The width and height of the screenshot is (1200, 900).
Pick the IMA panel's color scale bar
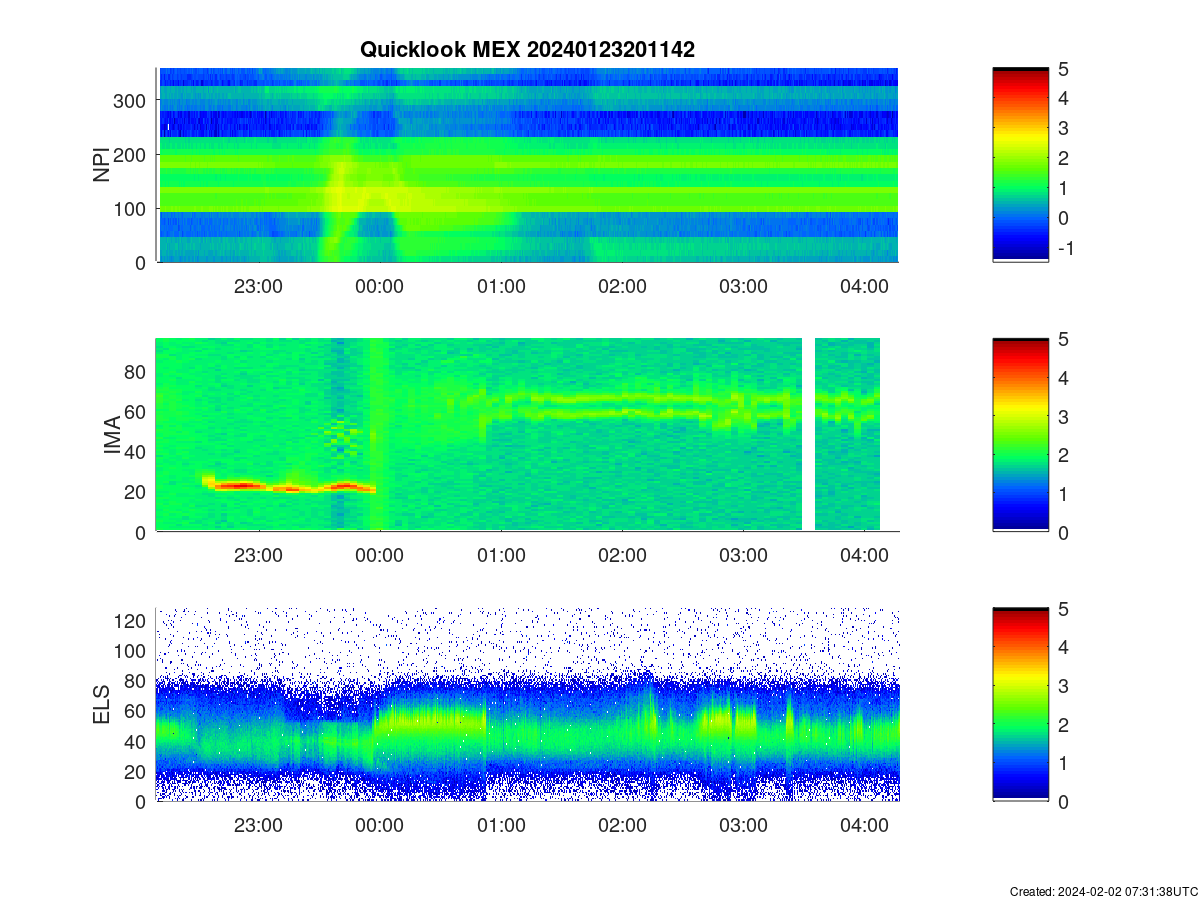tap(1020, 435)
